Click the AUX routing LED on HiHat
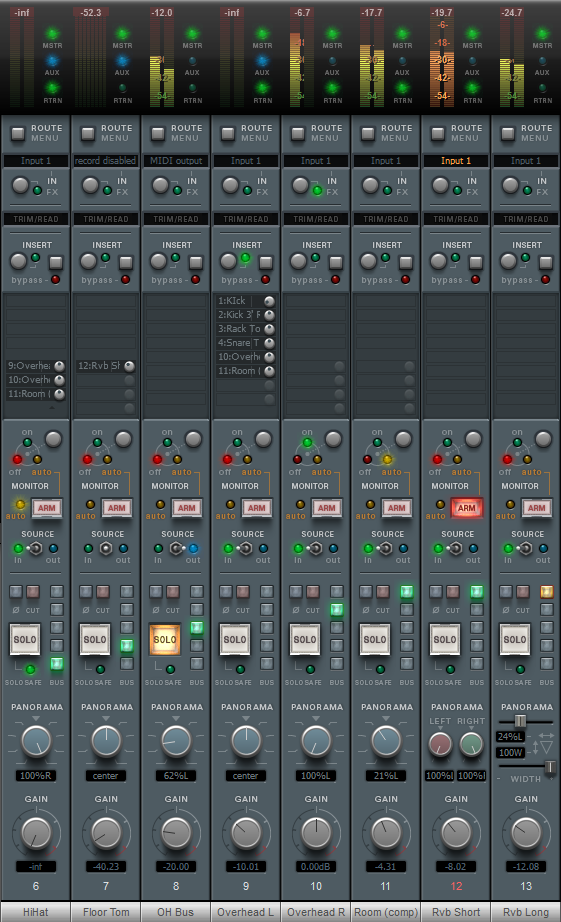The height and width of the screenshot is (922, 561). pyautogui.click(x=52, y=61)
